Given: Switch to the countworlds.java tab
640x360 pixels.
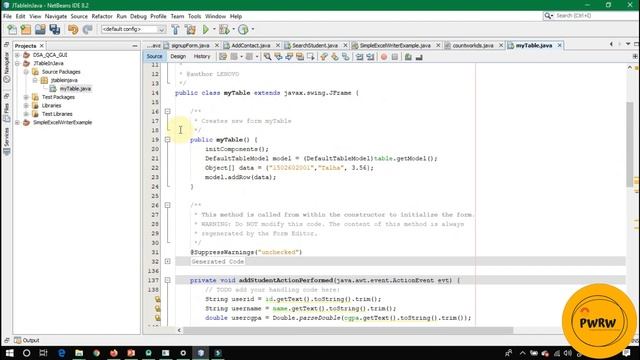Looking at the screenshot, I should click(473, 45).
